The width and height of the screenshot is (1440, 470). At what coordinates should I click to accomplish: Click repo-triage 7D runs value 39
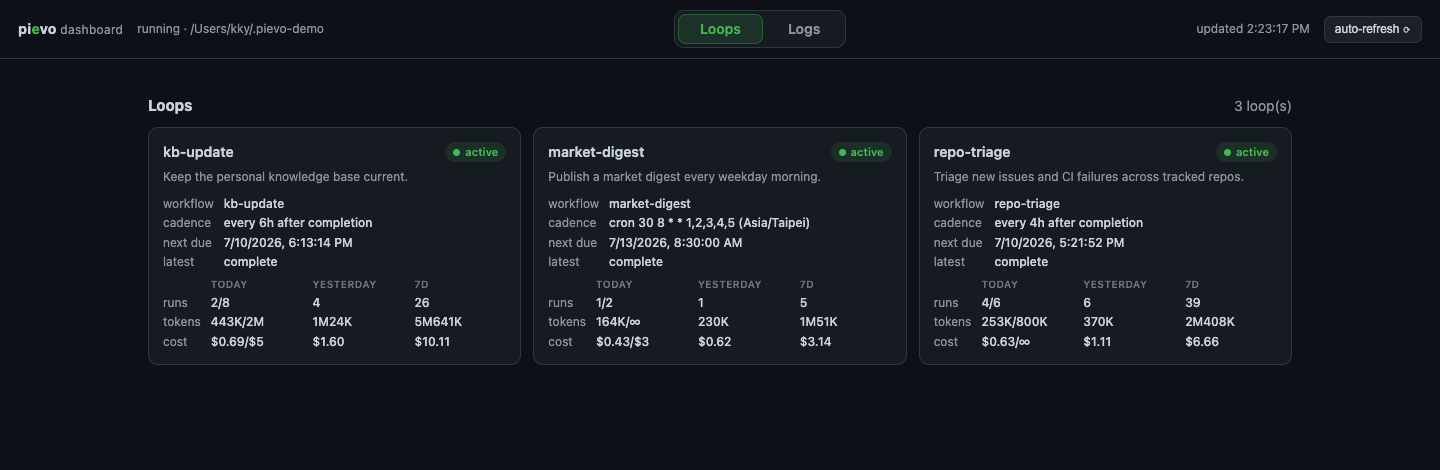[x=1193, y=302]
